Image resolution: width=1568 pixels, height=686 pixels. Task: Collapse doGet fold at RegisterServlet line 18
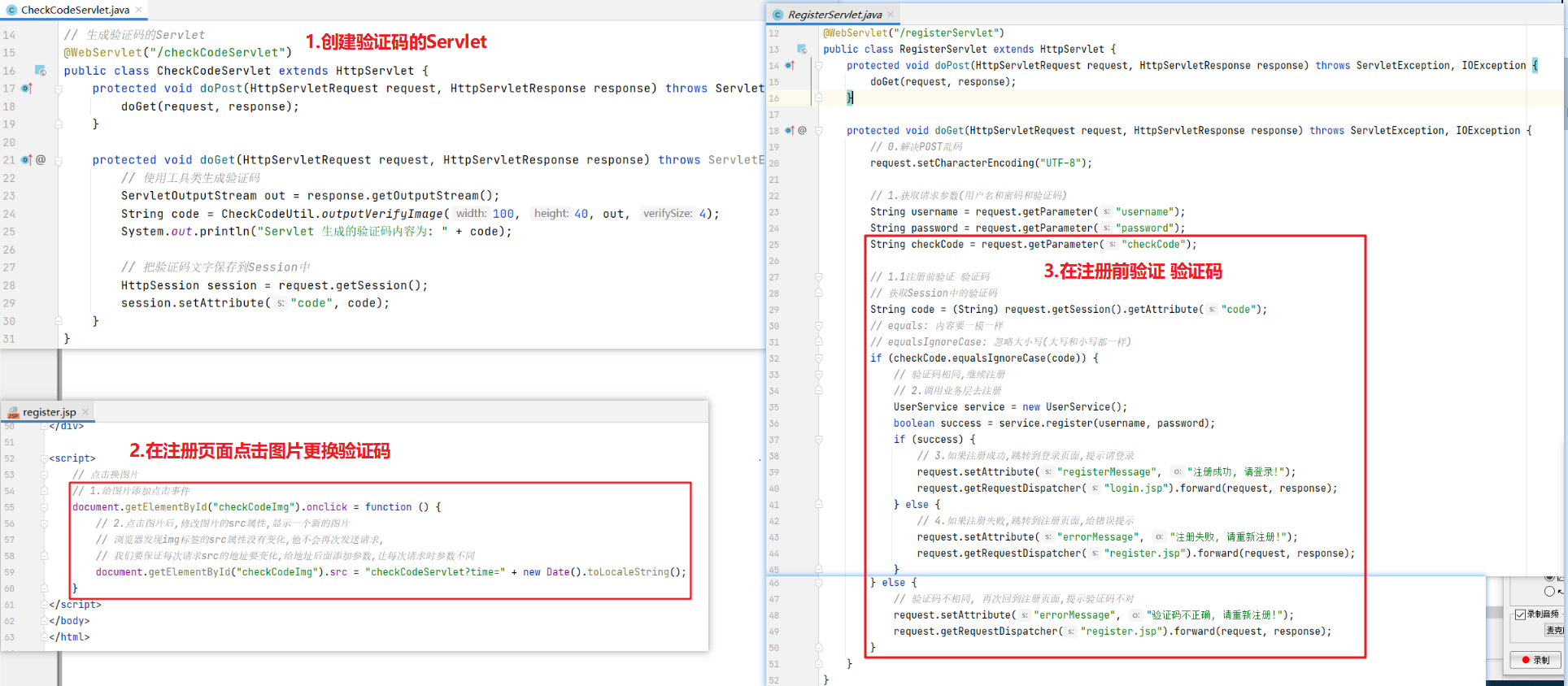point(819,131)
